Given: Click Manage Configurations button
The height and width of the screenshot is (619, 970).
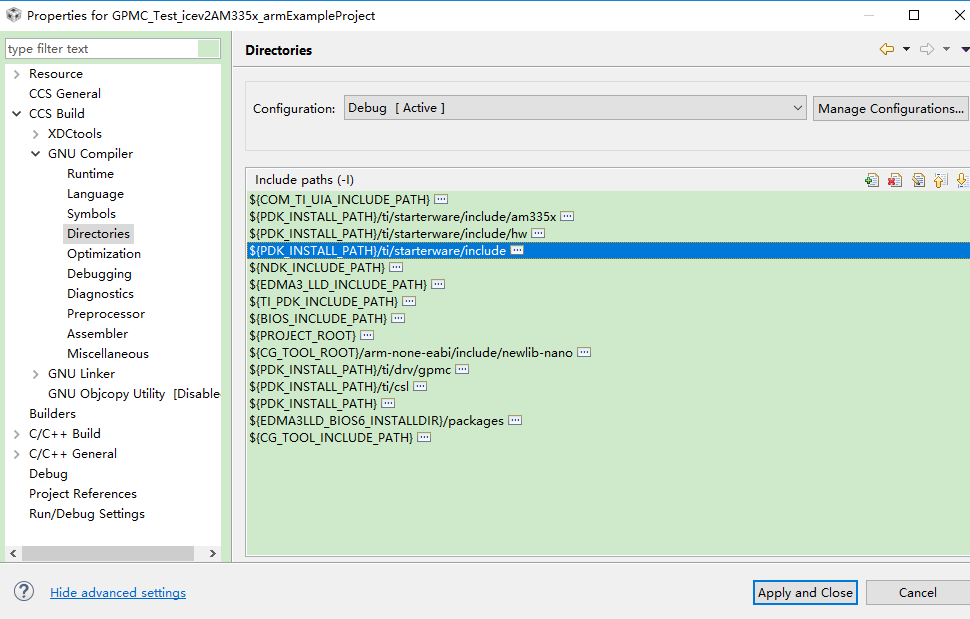Looking at the screenshot, I should pyautogui.click(x=891, y=108).
